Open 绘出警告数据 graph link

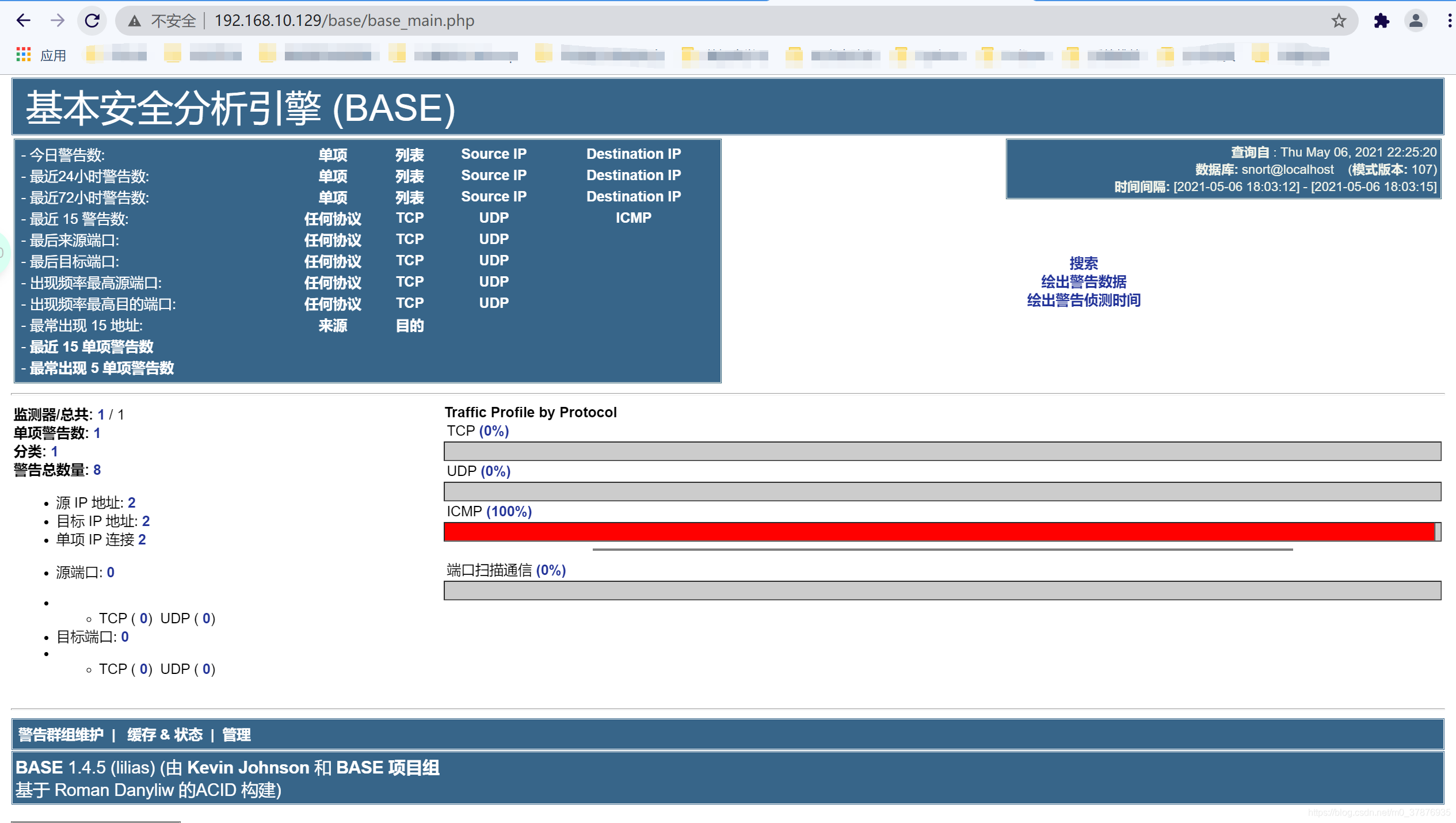[x=1083, y=281]
